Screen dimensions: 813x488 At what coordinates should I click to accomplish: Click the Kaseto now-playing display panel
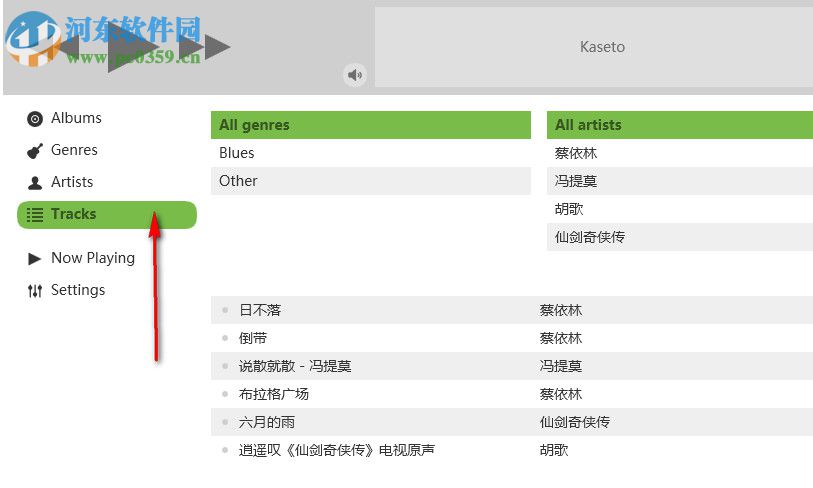(594, 47)
